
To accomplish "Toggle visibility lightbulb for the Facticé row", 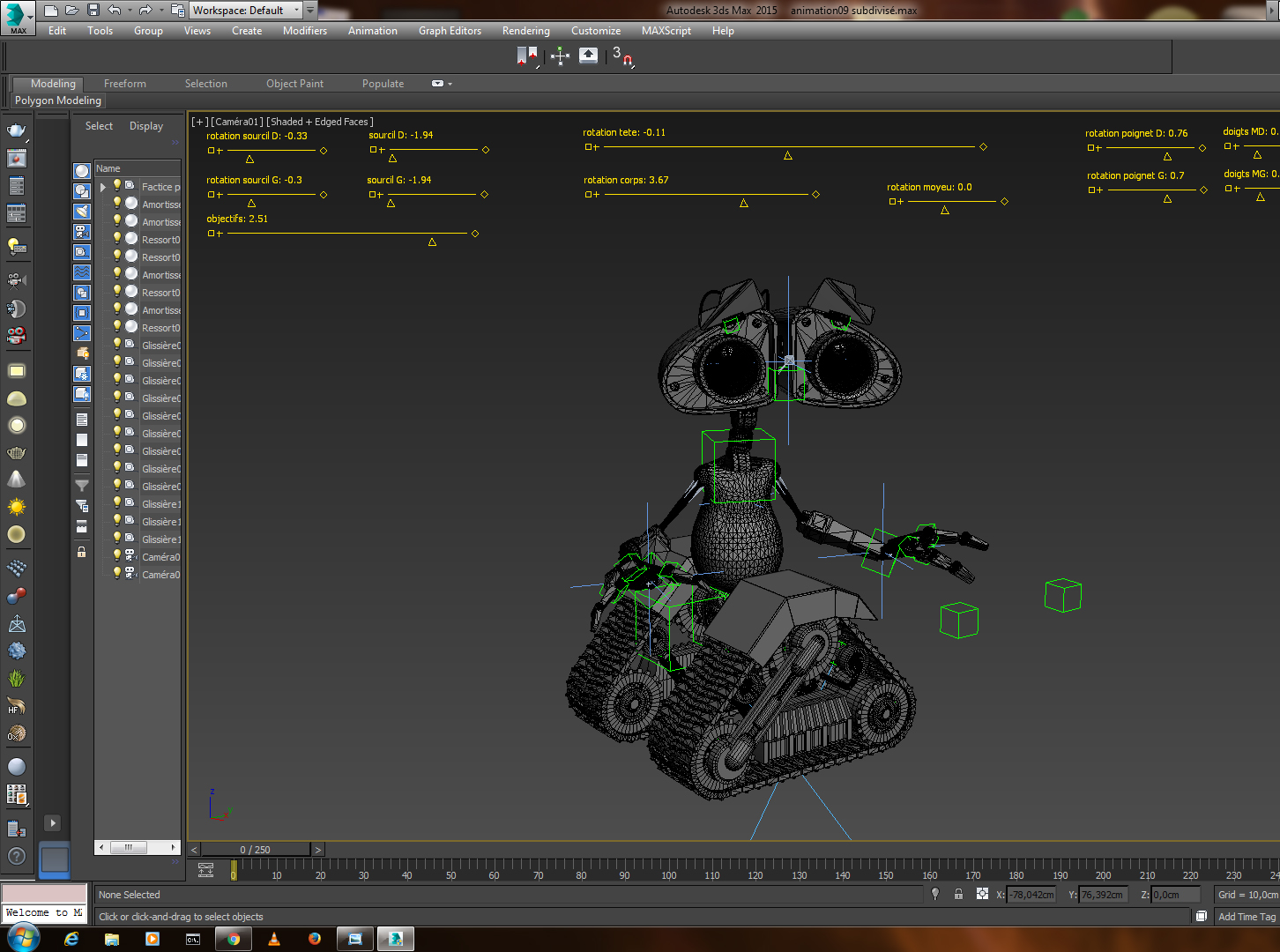I will pos(116,186).
